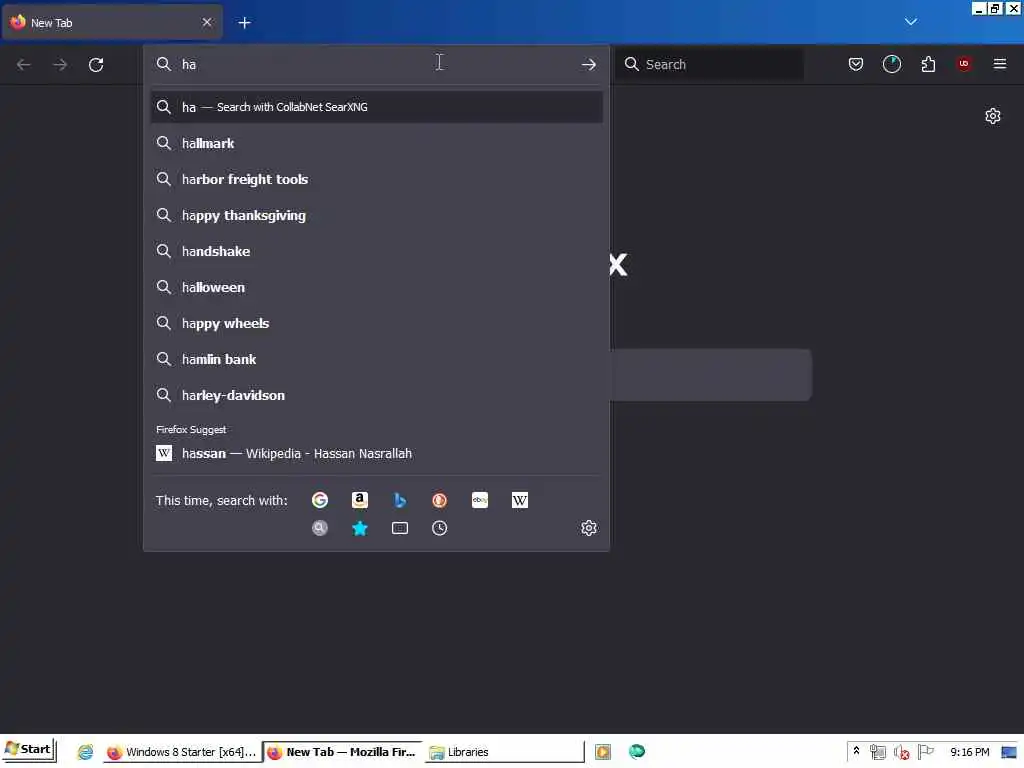
Task: Launch Internet Explorer from taskbar
Action: click(x=86, y=752)
